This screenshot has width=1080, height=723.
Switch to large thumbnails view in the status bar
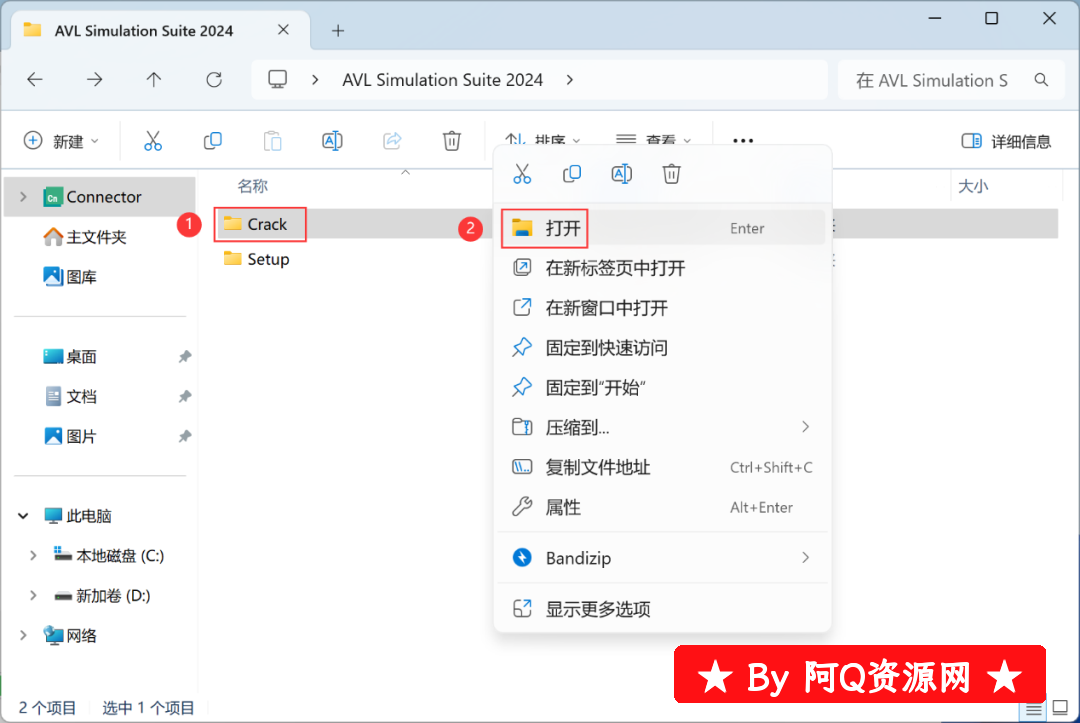coord(1061,708)
